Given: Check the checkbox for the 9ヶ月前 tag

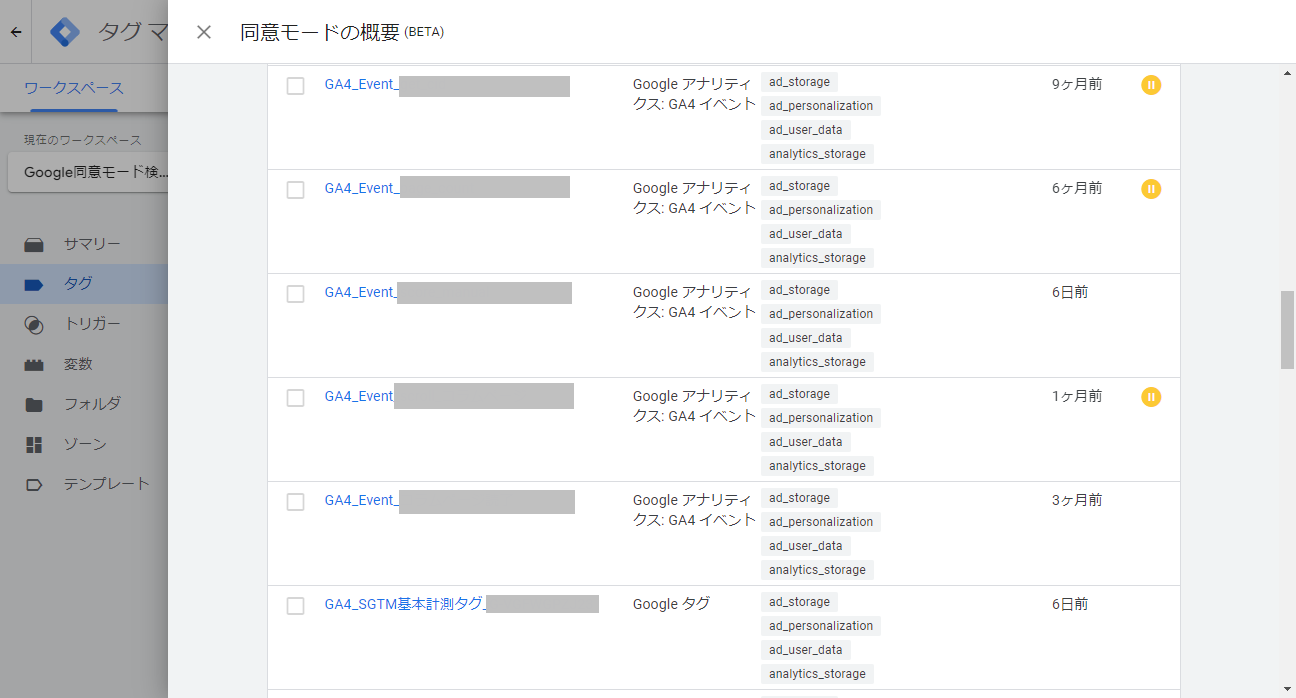Looking at the screenshot, I should 295,86.
